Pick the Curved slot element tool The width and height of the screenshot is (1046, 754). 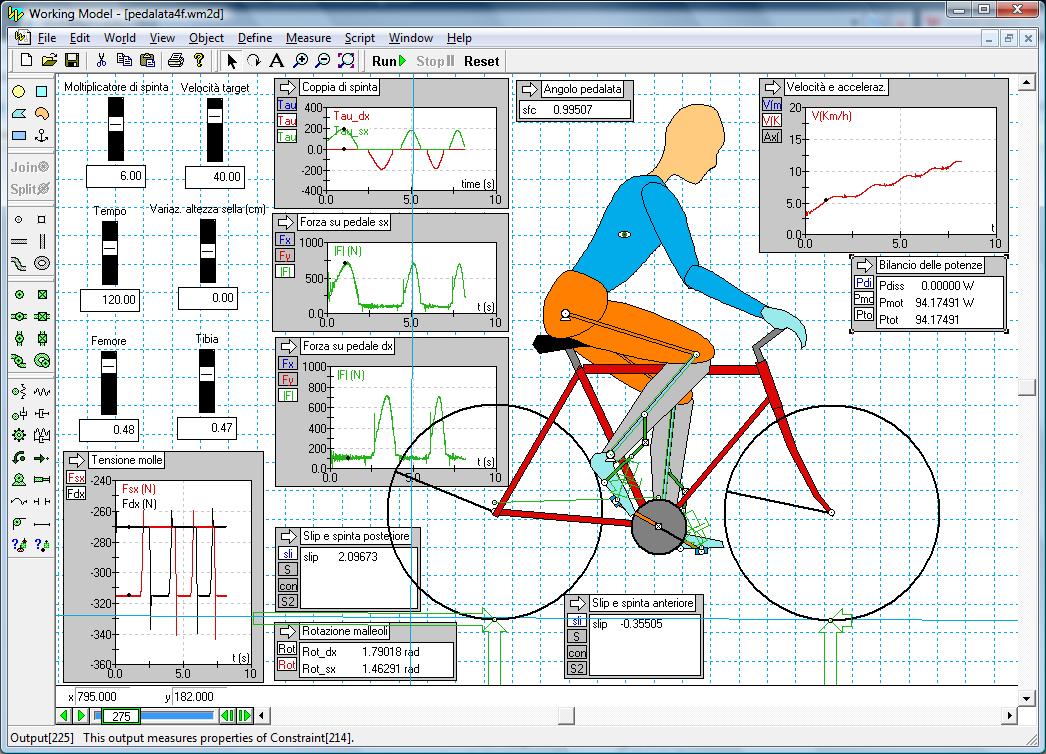point(19,264)
